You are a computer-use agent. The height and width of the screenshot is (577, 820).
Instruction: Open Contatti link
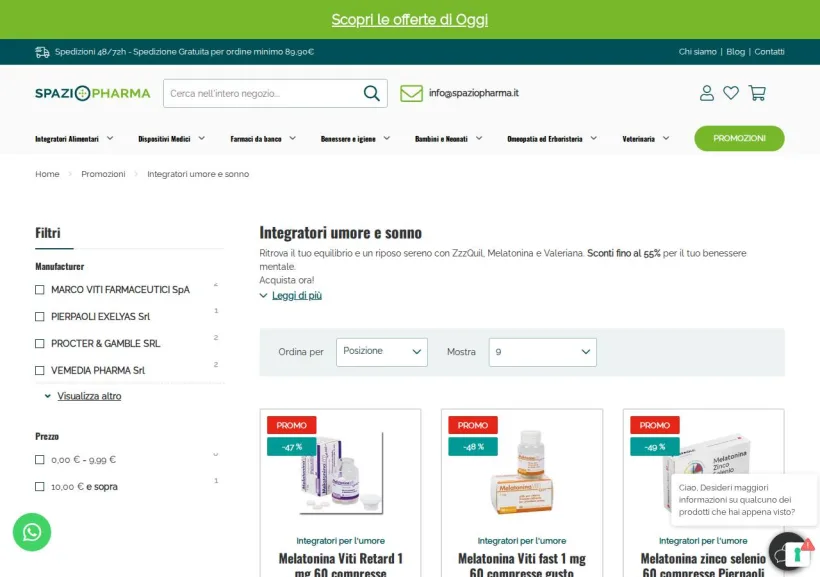[x=769, y=52]
